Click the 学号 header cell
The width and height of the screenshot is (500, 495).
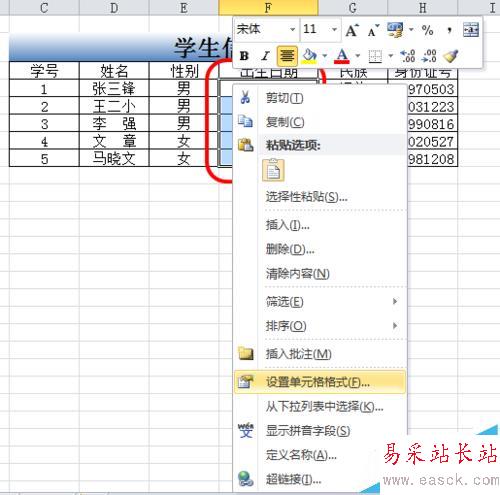(44, 71)
